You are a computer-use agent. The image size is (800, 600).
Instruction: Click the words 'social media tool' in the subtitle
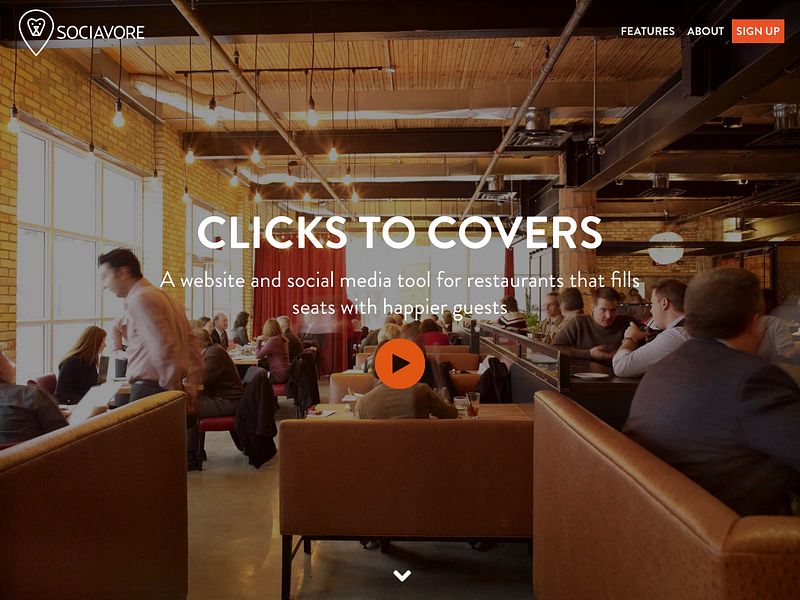click(x=360, y=281)
